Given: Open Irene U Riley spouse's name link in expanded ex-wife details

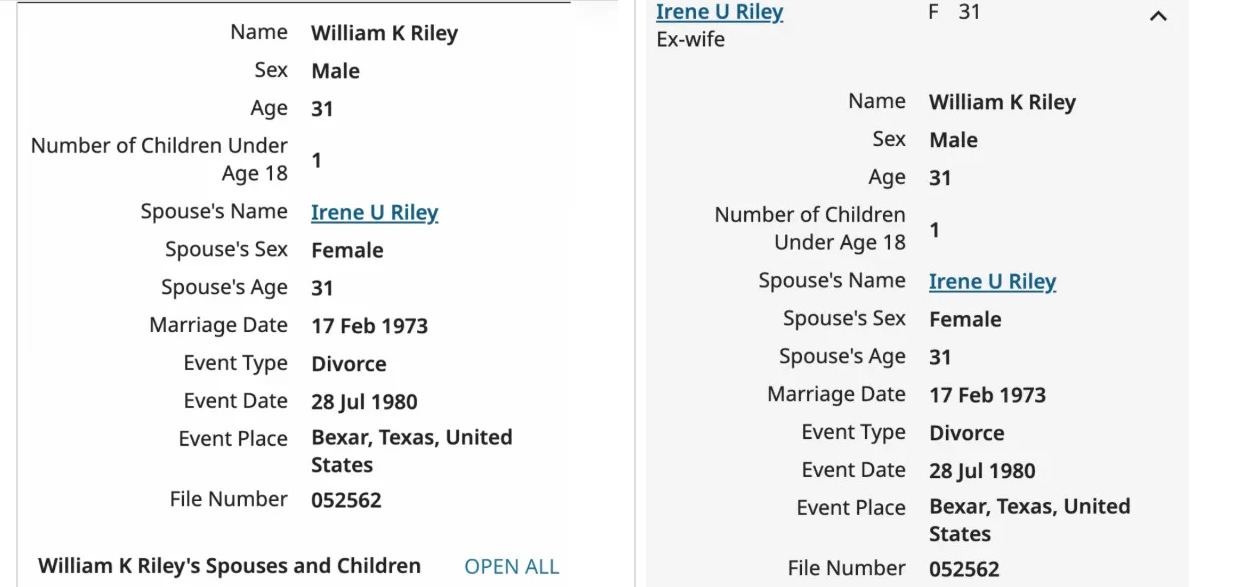Looking at the screenshot, I should pyautogui.click(x=992, y=282).
